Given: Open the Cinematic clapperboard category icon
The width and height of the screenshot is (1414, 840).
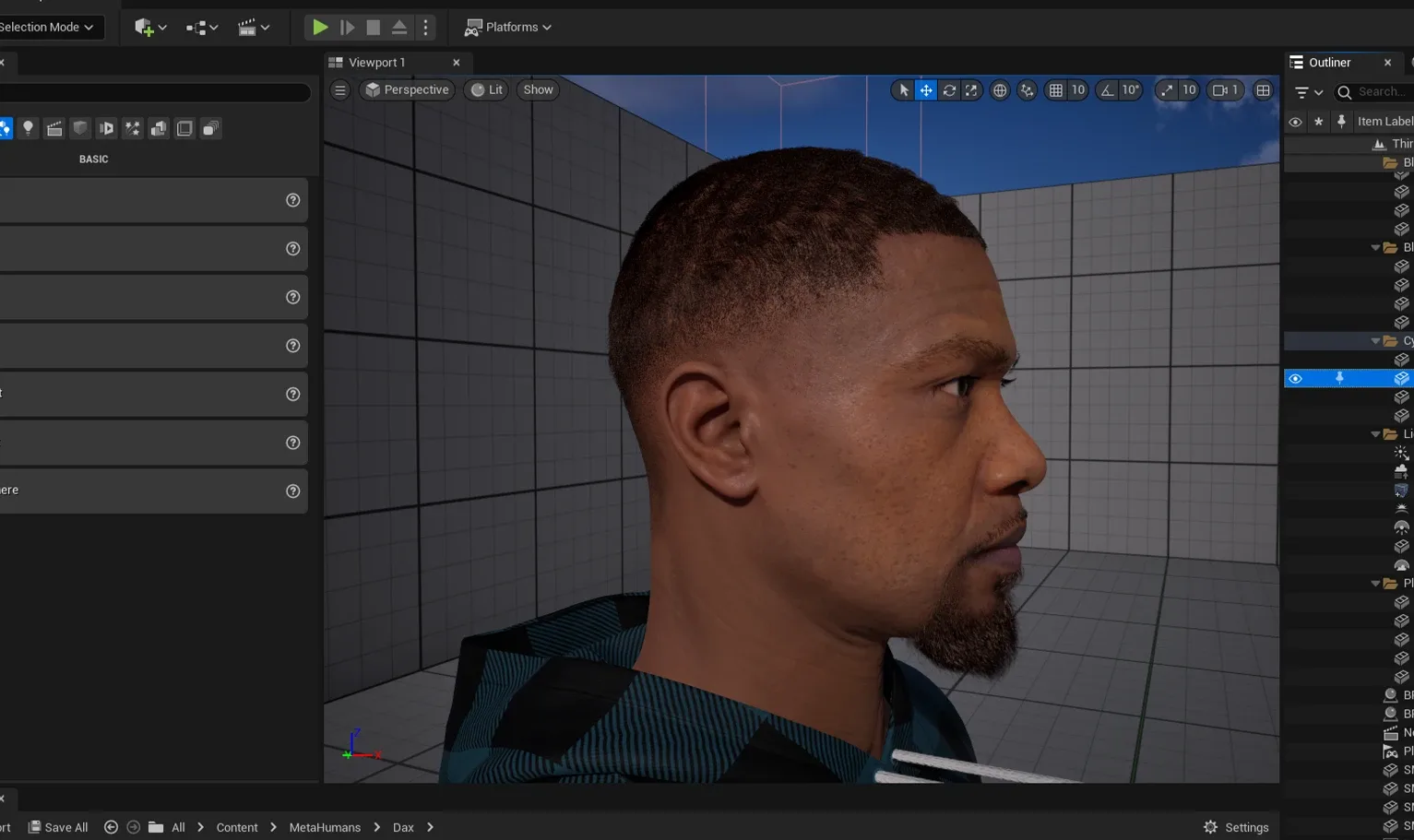Looking at the screenshot, I should click(54, 128).
